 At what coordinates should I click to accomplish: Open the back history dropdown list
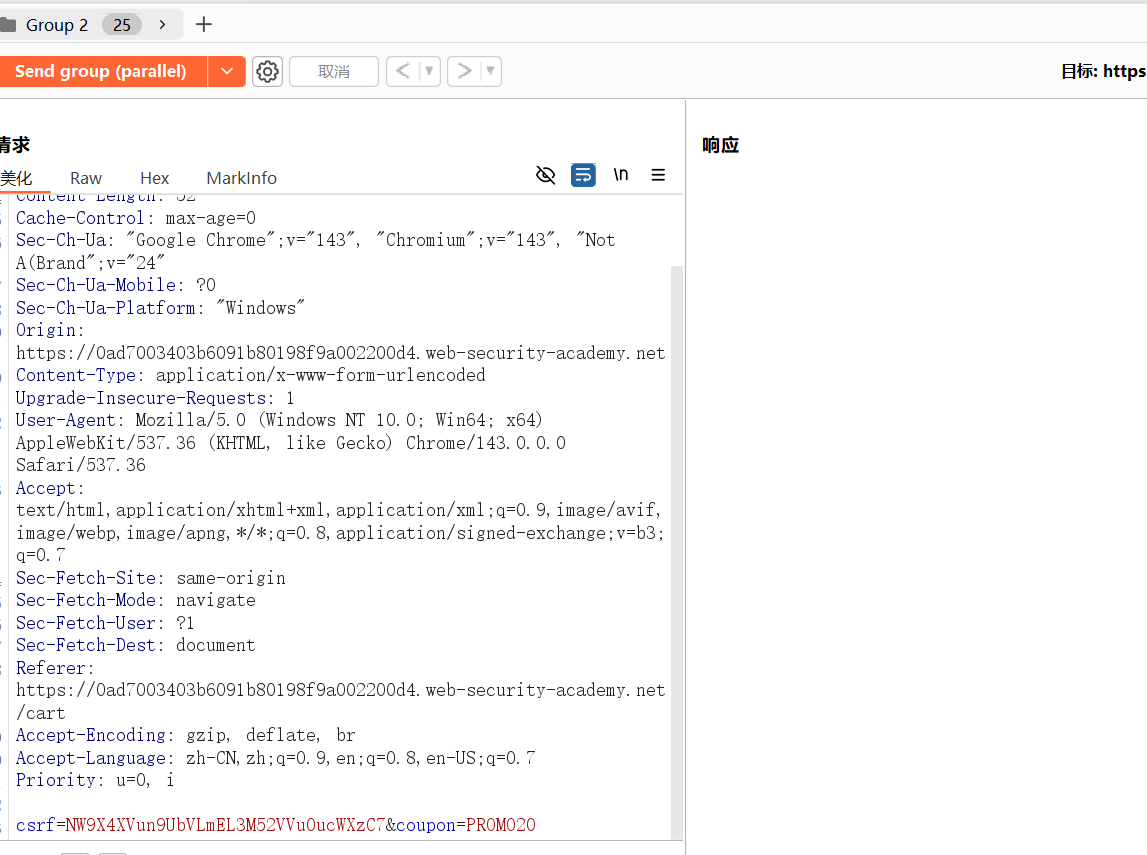429,72
